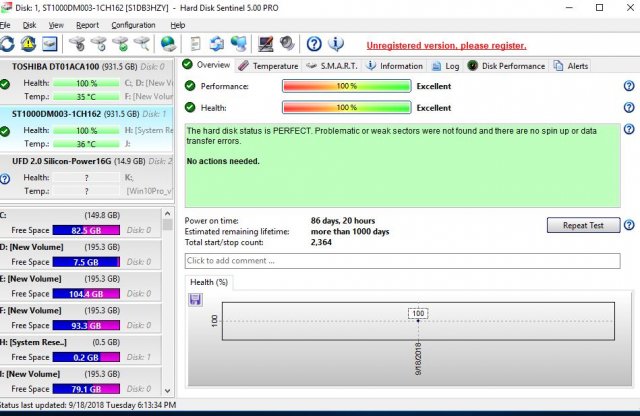Click the About info toolbar icon
Image resolution: width=640 pixels, height=416 pixels.
coord(336,44)
